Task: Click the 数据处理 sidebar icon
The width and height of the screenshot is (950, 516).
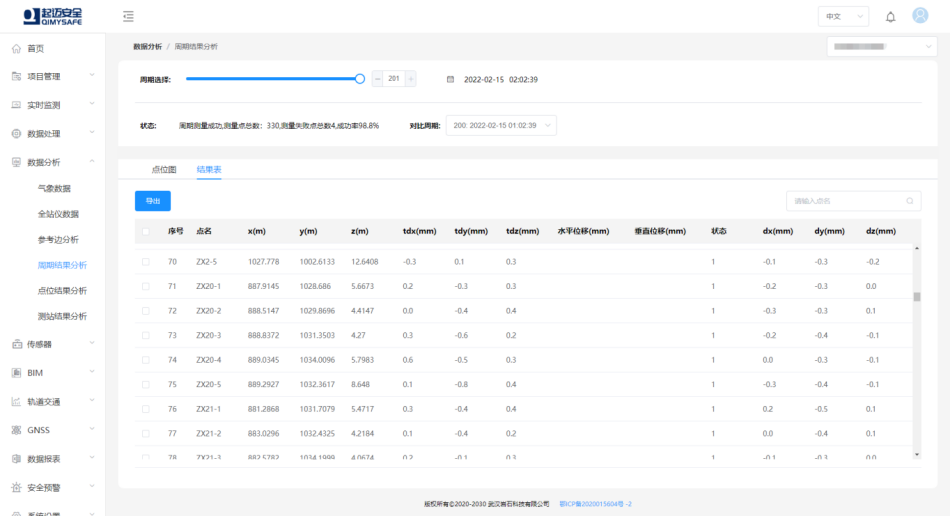Action: (16, 134)
